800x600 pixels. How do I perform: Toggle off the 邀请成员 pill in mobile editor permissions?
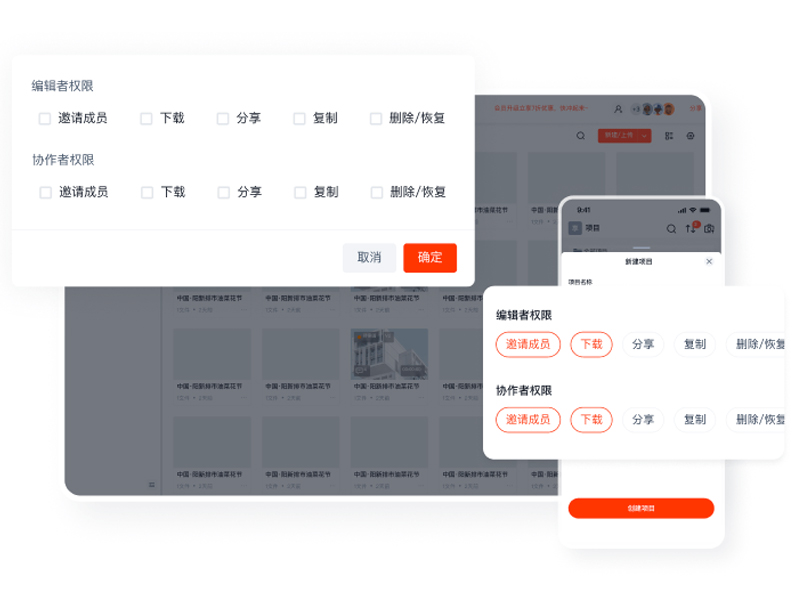coord(527,343)
